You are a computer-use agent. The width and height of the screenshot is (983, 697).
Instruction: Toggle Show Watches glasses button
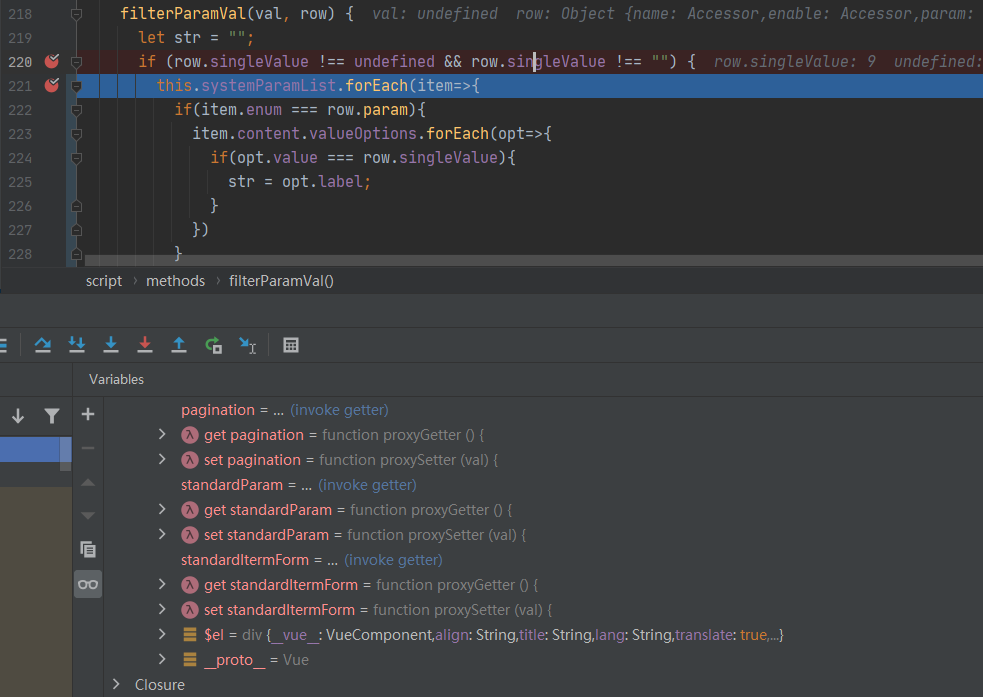pyautogui.click(x=88, y=584)
